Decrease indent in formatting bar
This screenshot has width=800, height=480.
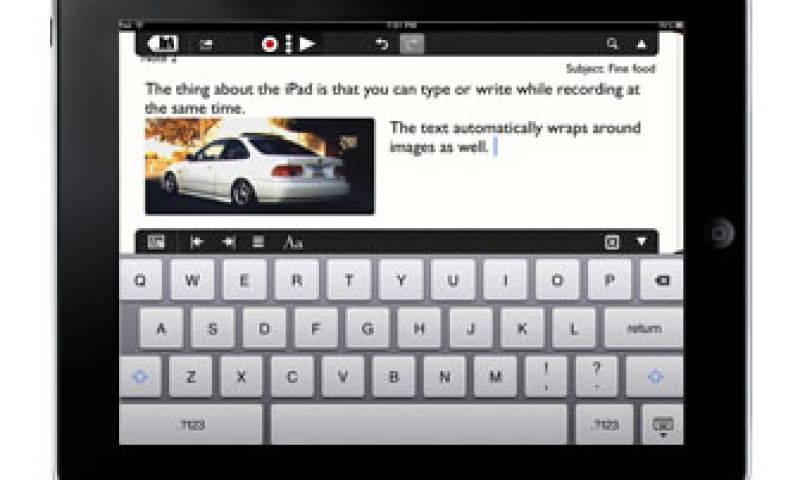196,242
